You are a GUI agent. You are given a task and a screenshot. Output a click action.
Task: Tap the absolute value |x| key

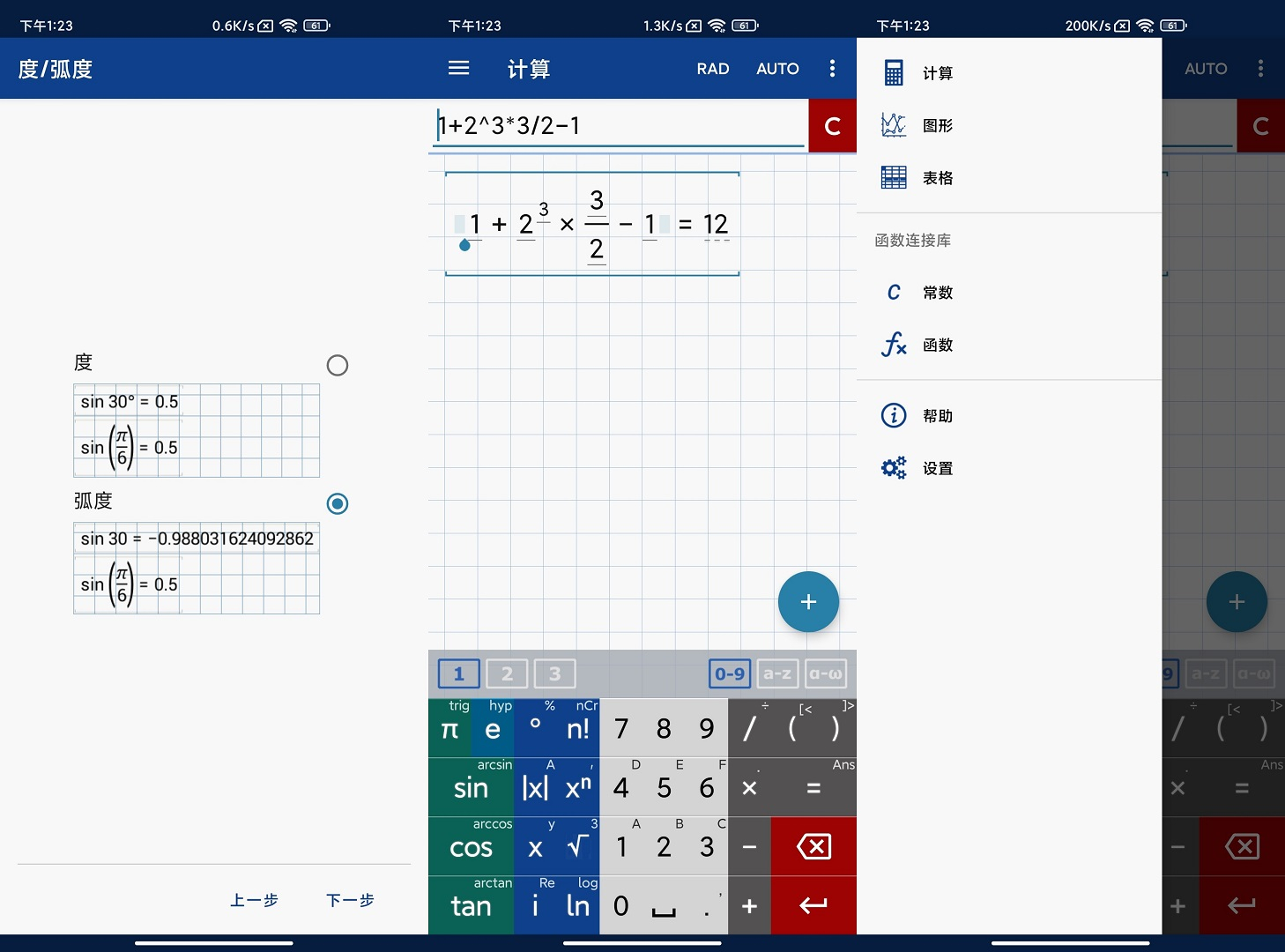coord(535,787)
